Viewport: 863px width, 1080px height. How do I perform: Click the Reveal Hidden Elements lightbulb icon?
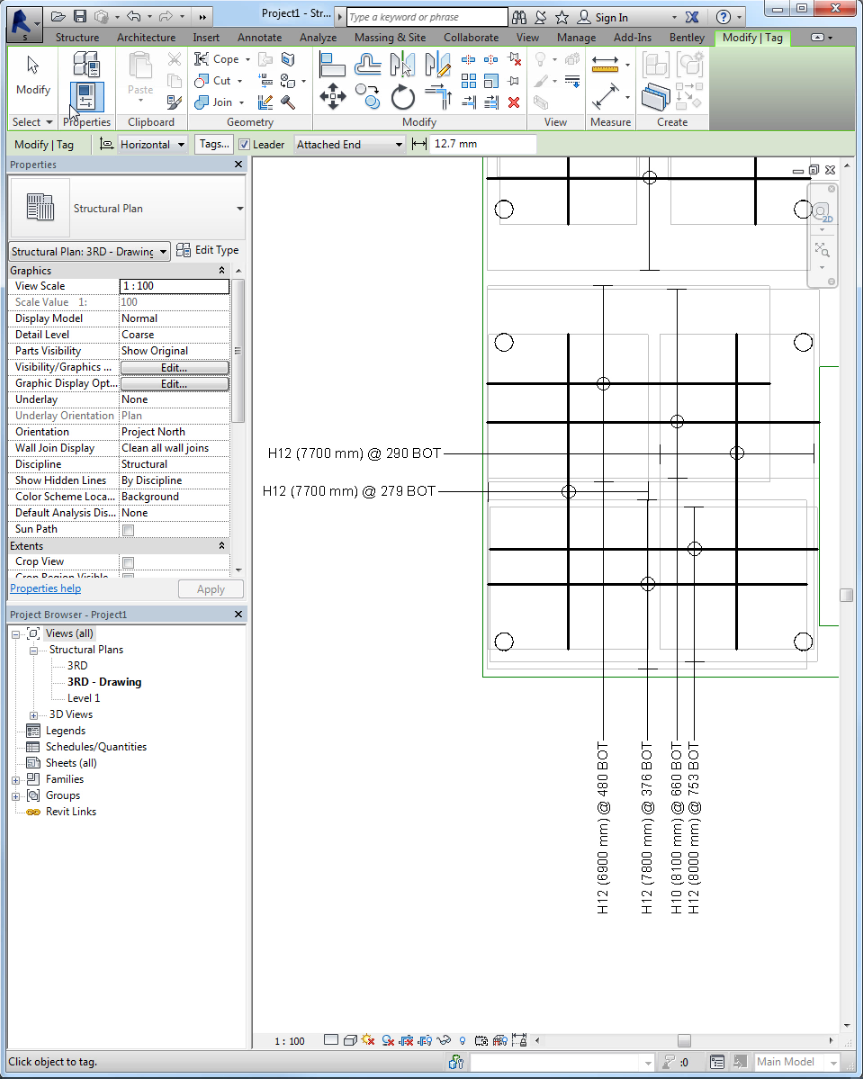[462, 1040]
